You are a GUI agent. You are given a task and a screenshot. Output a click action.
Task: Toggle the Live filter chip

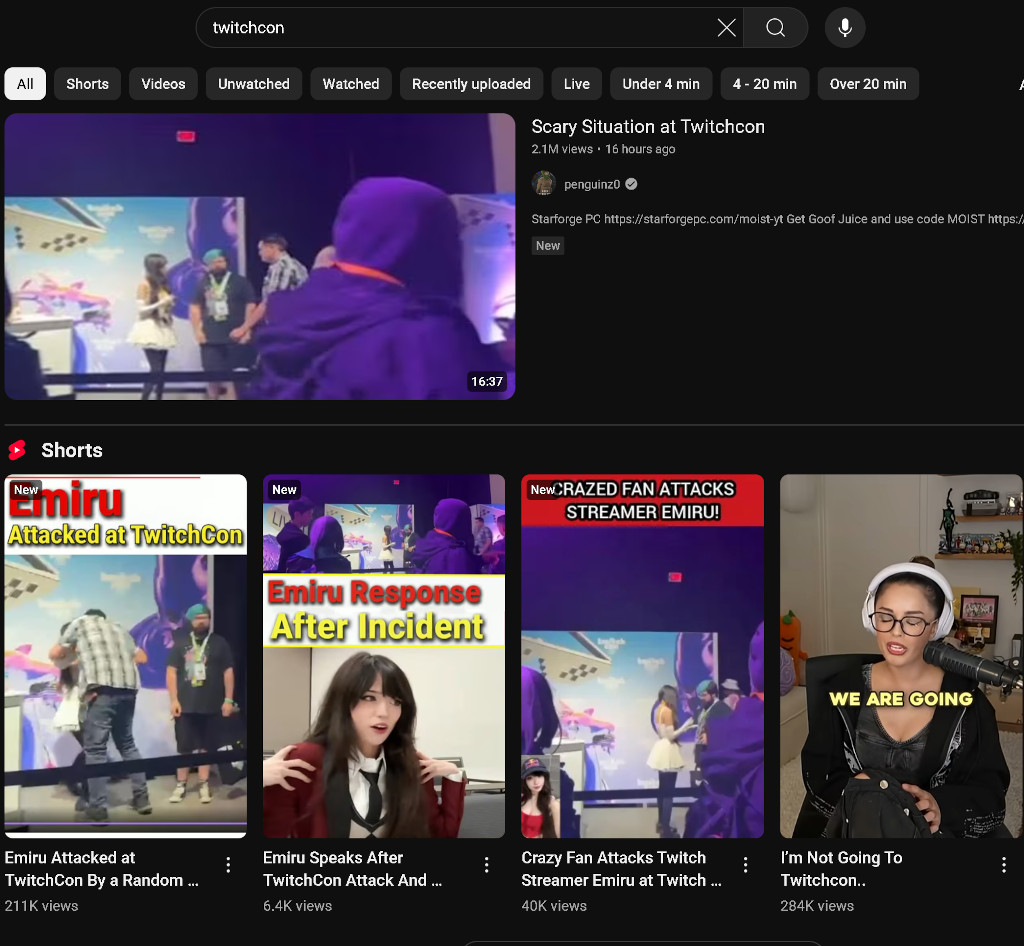(576, 84)
